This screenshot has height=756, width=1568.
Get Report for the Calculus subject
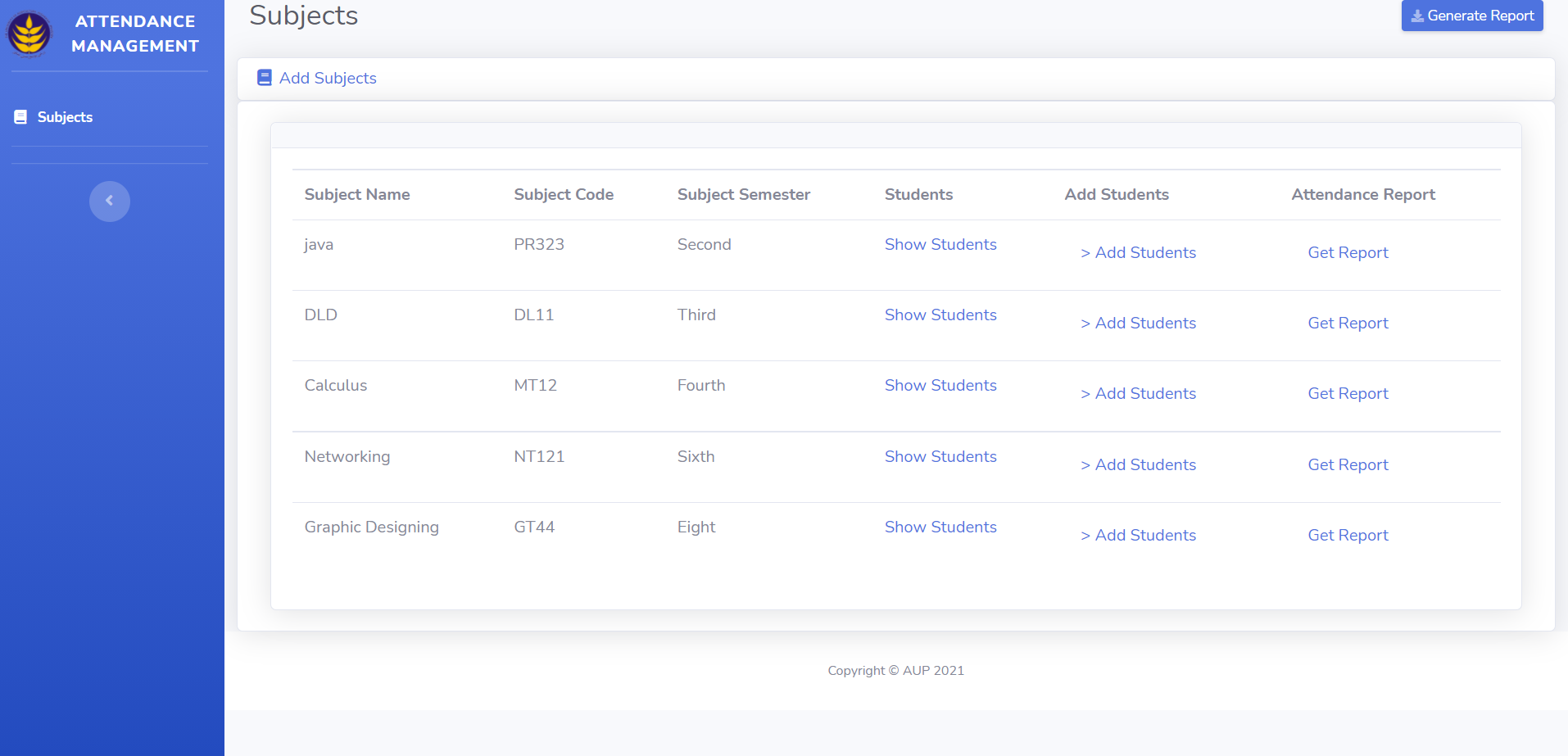[x=1348, y=393]
